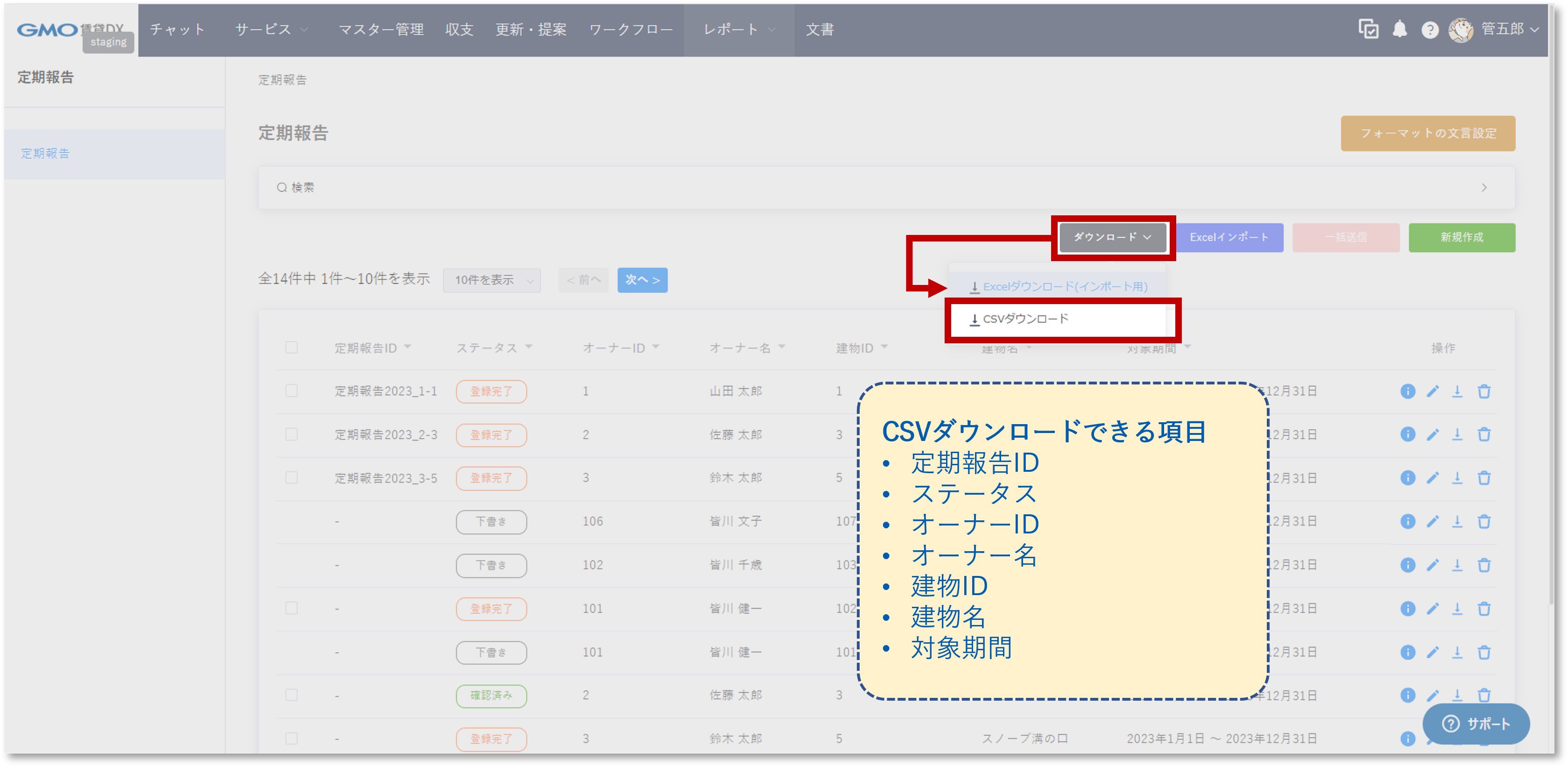
Task: Download 定期報告2023_3-5 via its download icon
Action: tap(1458, 478)
